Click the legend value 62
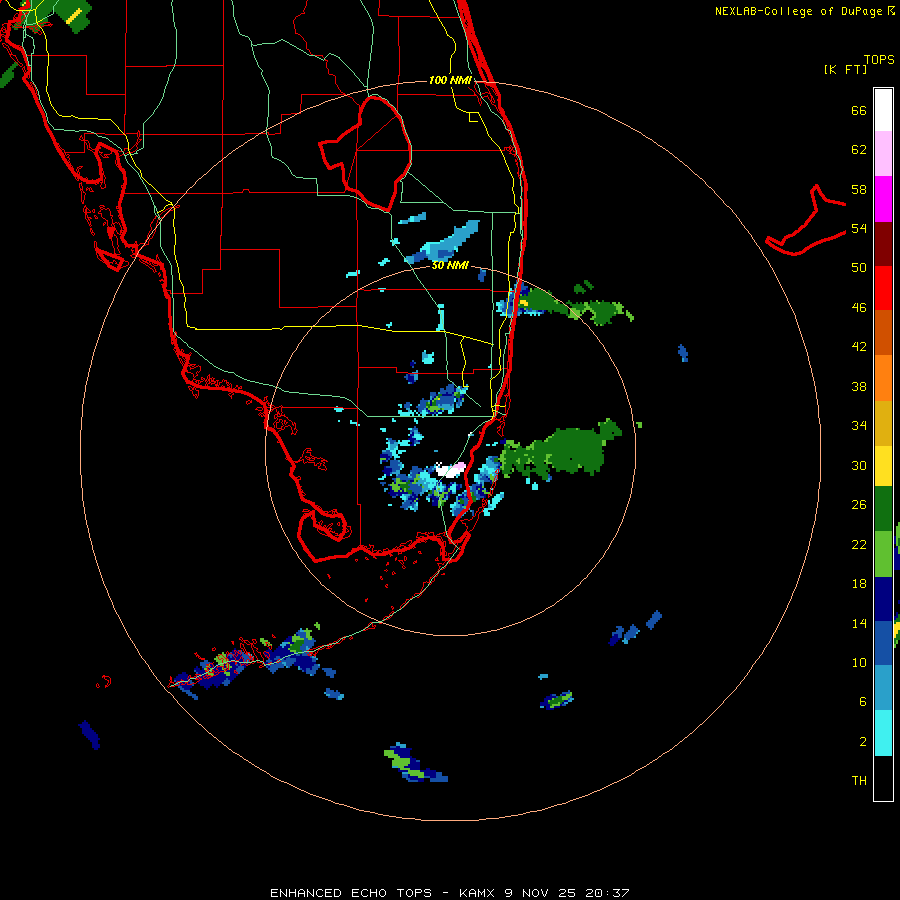Screen dimensions: 900x900 click(859, 150)
